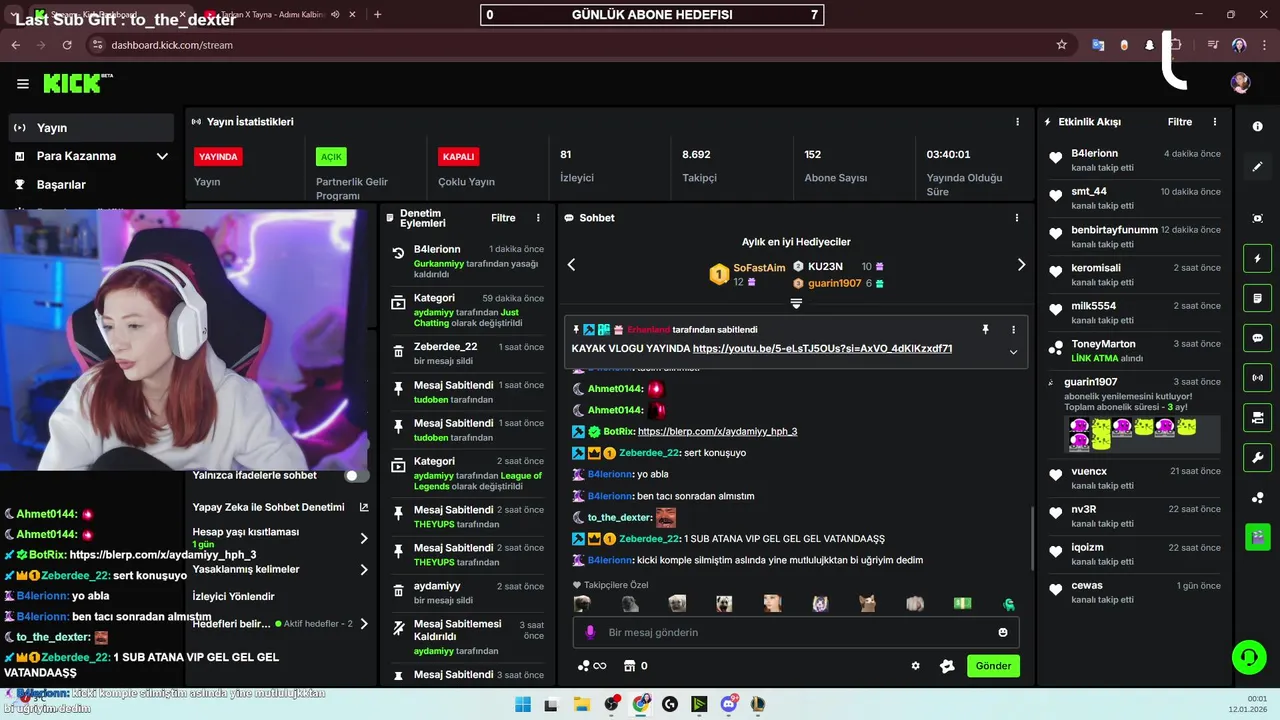Screen dimensions: 1280x720
Task: Toggle the document notes widget in sidebar
Action: [1258, 298]
